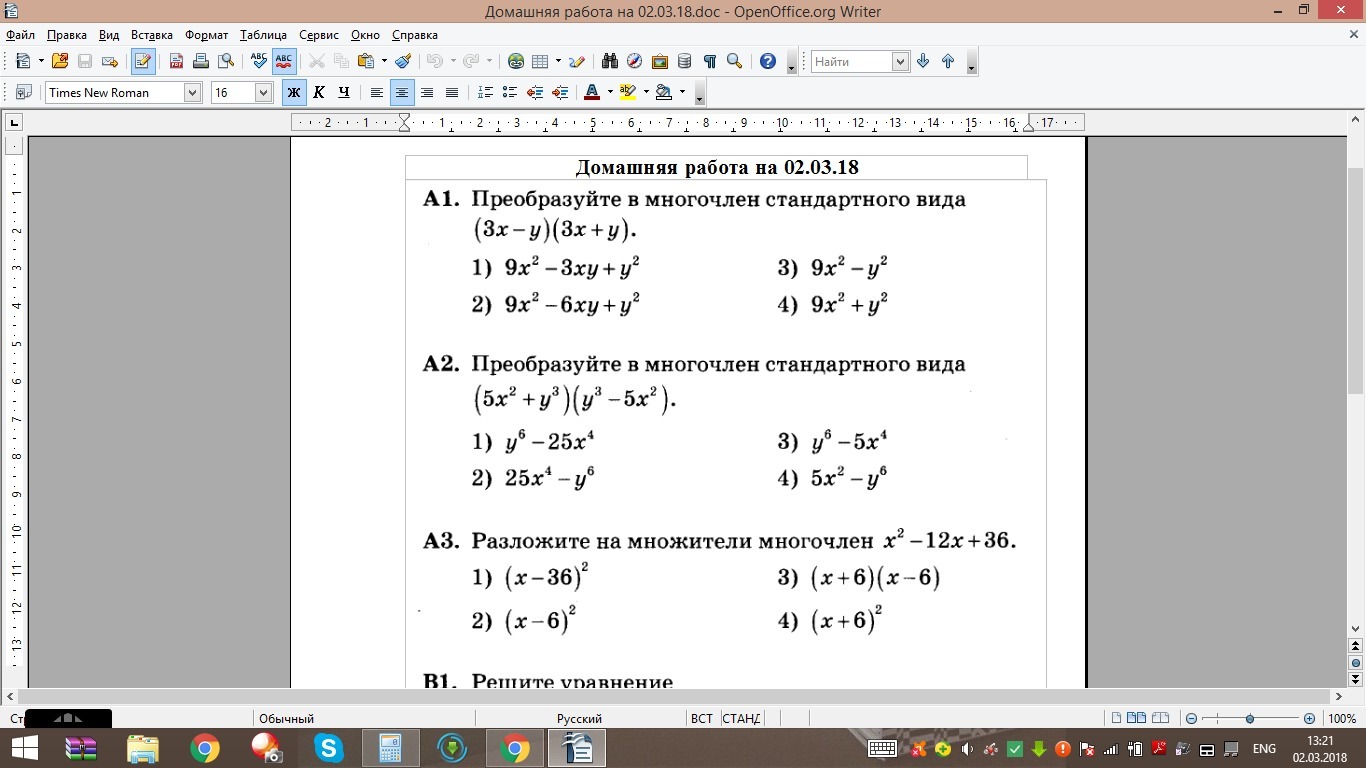
Task: Open the Формат menu
Action: pyautogui.click(x=207, y=35)
